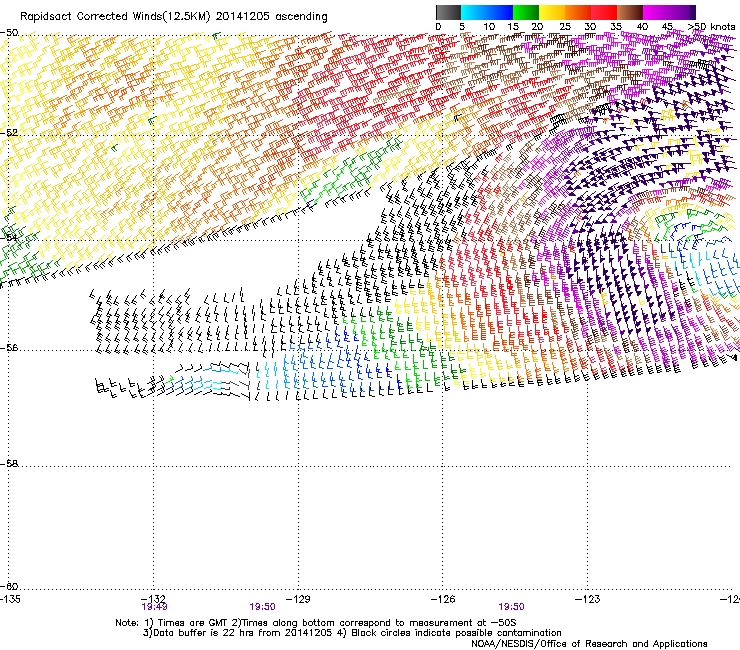The width and height of the screenshot is (740, 650).
Task: Click the -60 latitude axis label
Action: click(x=9, y=587)
